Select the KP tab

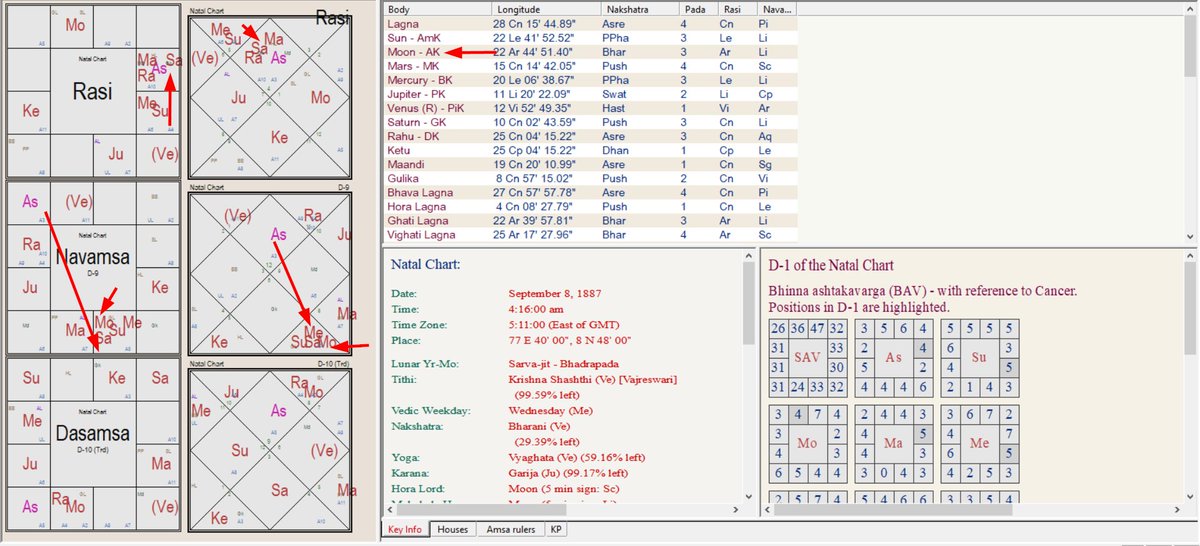click(x=555, y=529)
